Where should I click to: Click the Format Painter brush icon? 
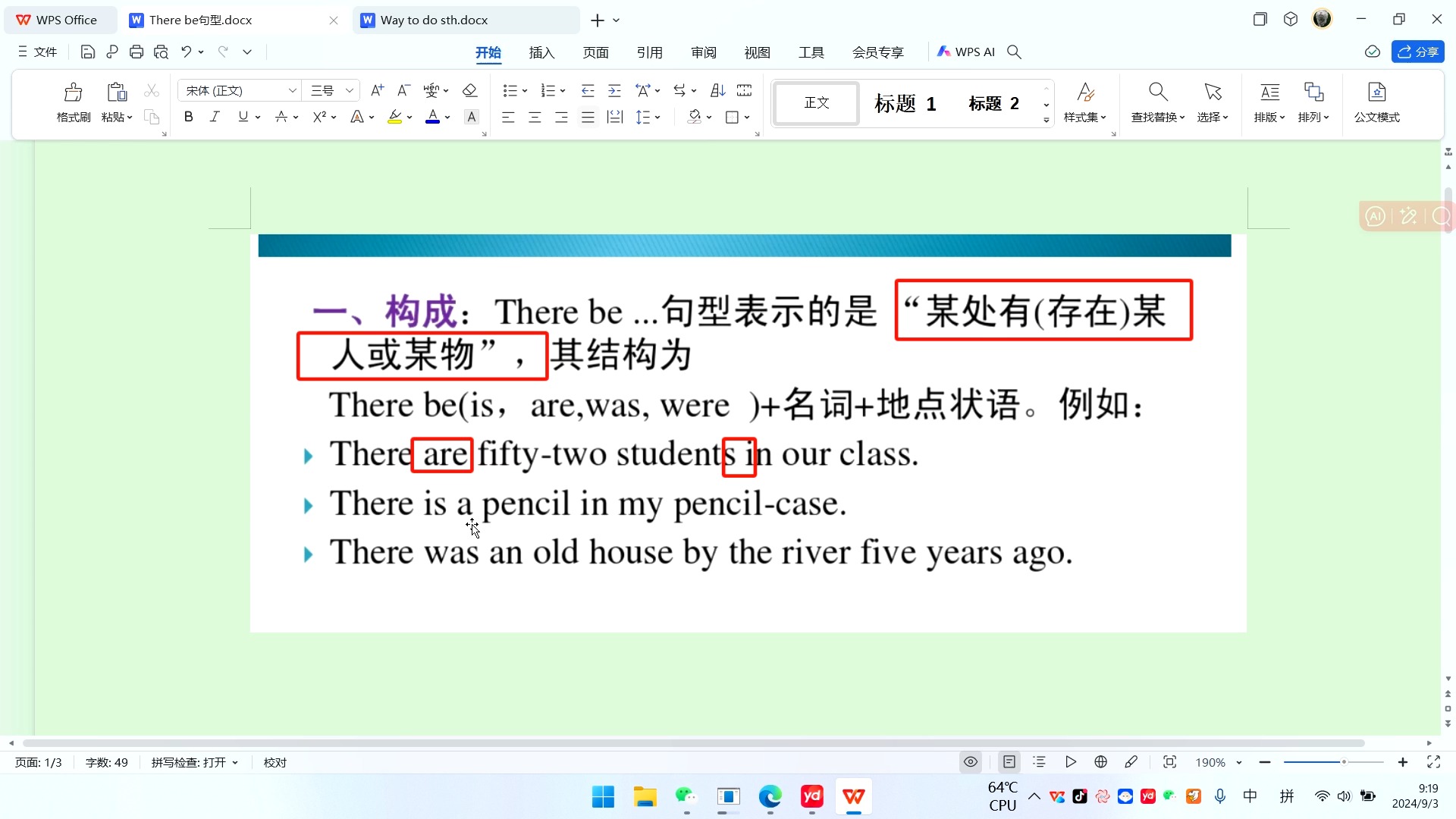click(x=74, y=93)
